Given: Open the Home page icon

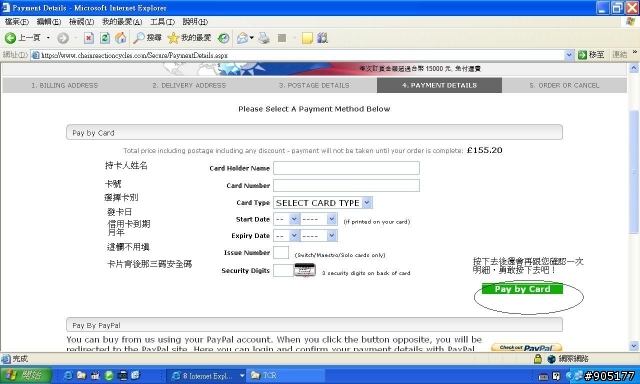Looking at the screenshot, I should 120,38.
